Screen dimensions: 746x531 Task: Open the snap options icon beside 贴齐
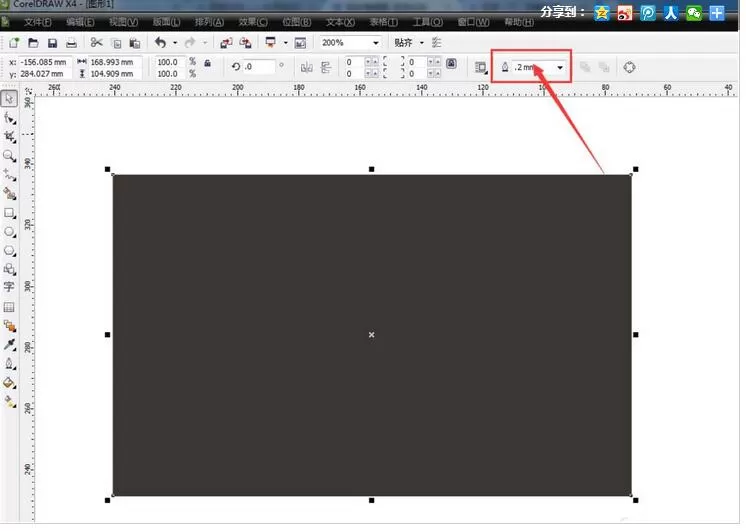click(436, 43)
